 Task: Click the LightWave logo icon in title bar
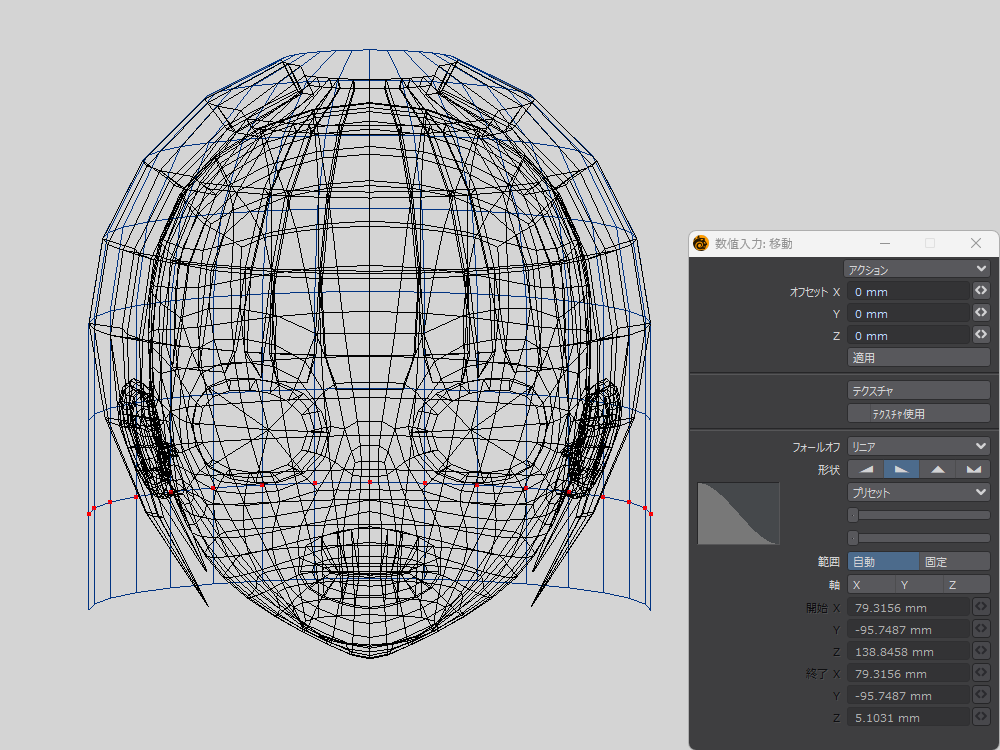point(702,243)
